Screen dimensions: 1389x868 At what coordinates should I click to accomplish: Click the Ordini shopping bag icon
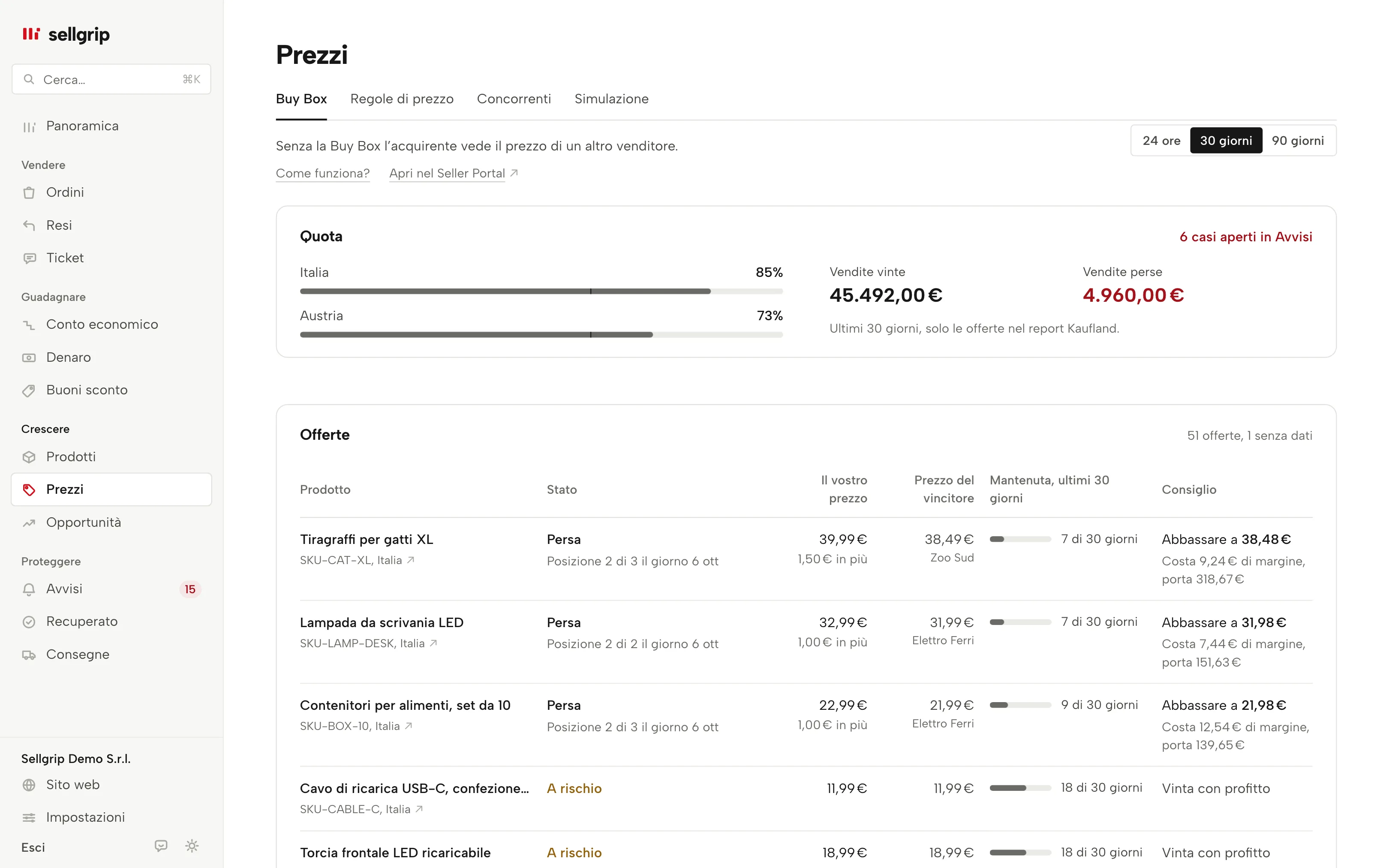29,193
